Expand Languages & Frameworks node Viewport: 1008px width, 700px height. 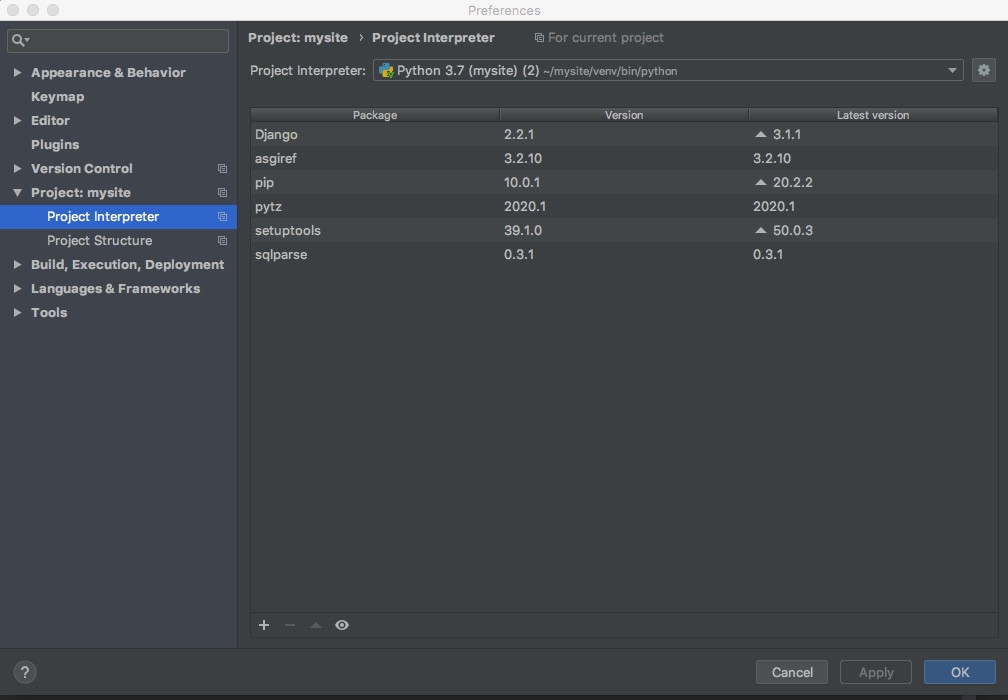17,289
